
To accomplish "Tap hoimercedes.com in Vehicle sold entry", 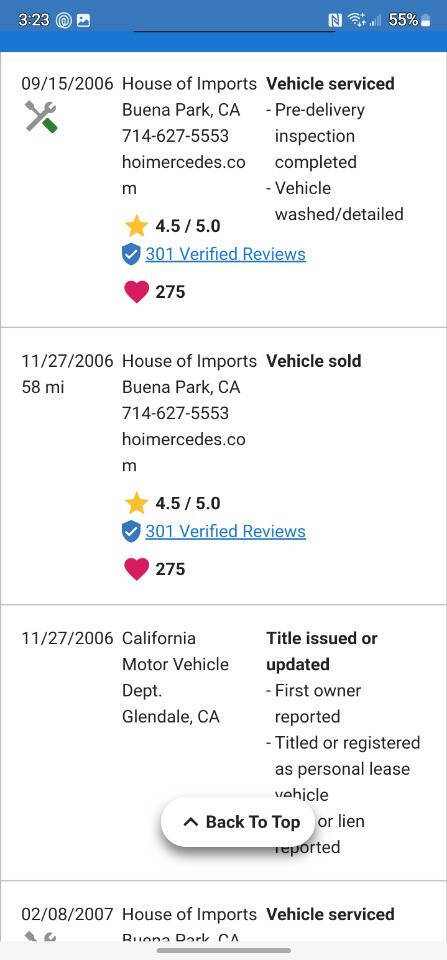I will [184, 452].
